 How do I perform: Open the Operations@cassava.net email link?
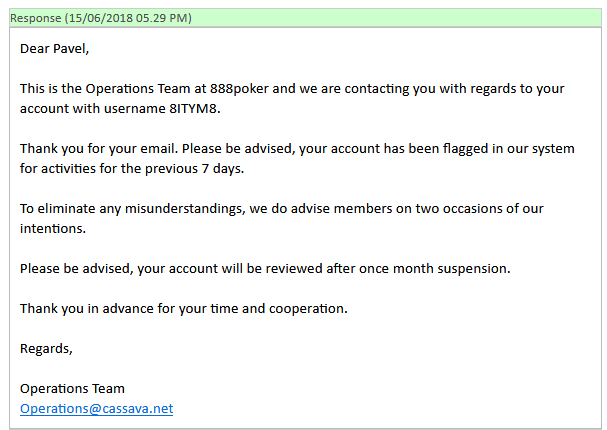point(96,408)
